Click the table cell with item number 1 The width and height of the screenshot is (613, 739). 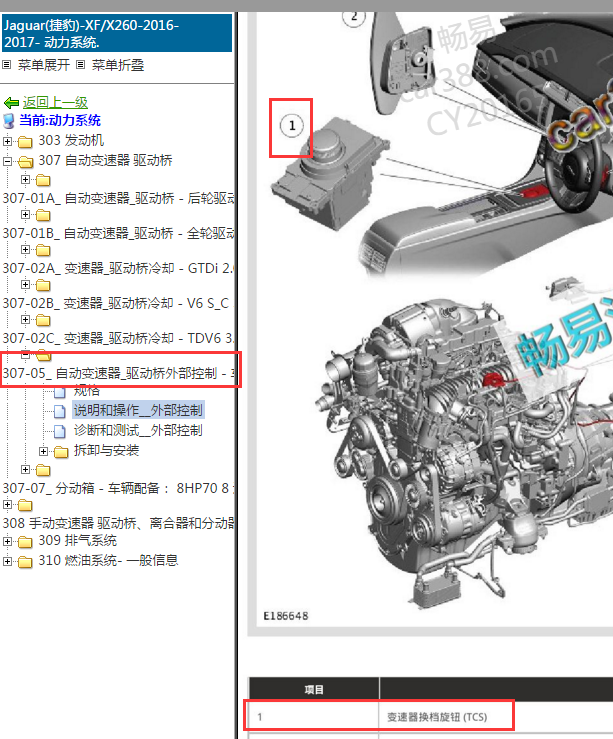[313, 716]
